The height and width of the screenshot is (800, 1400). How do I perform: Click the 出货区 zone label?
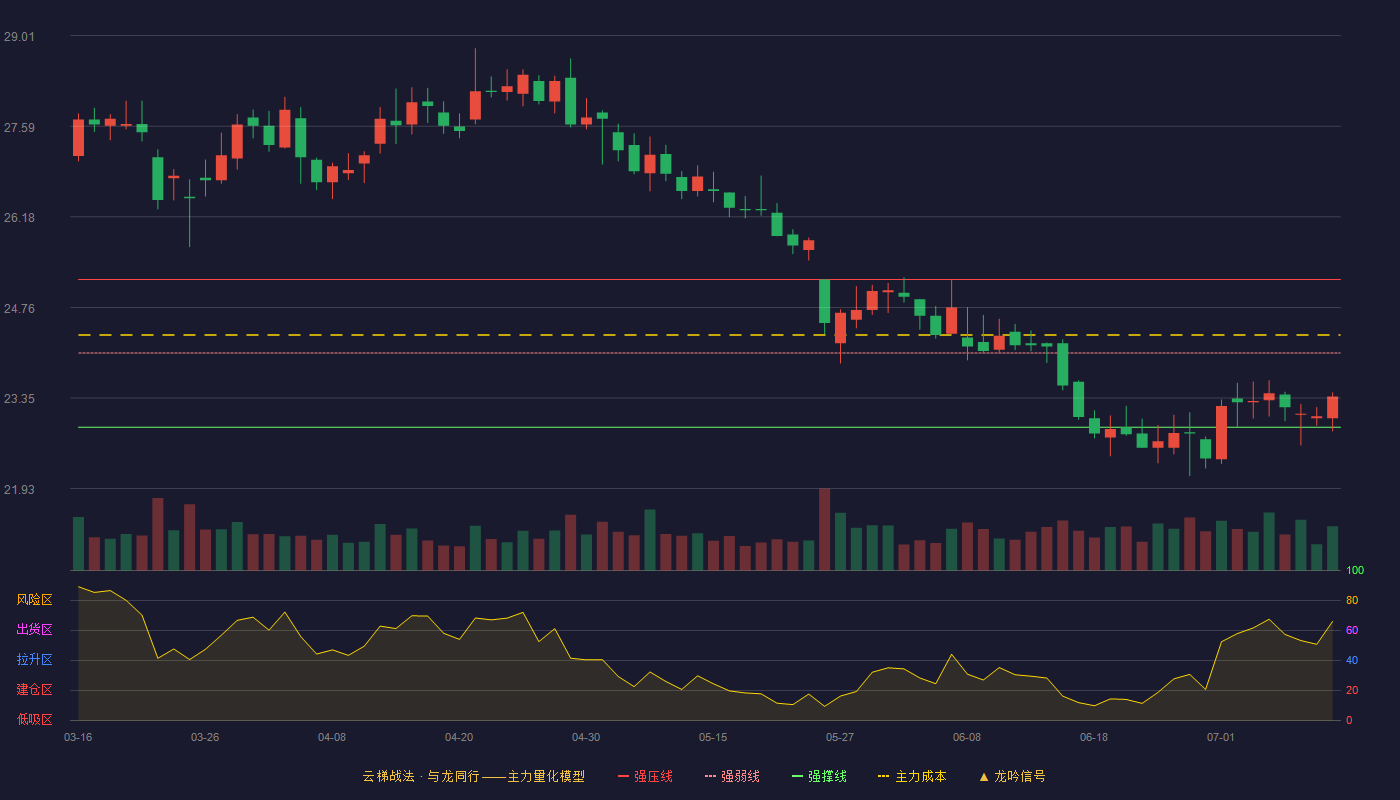click(x=34, y=630)
